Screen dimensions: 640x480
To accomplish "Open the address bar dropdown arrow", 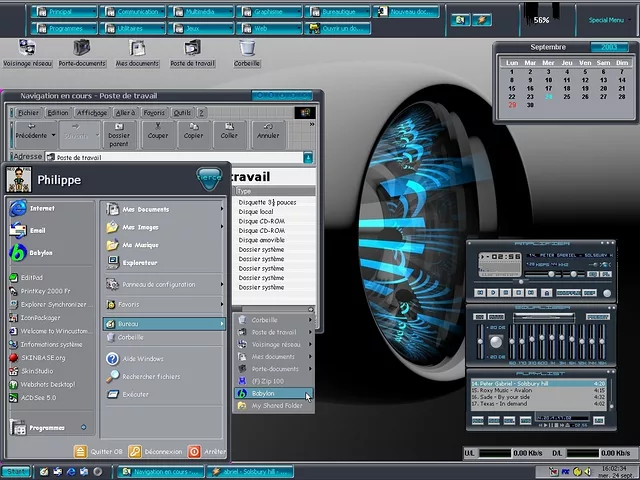I will click(308, 157).
